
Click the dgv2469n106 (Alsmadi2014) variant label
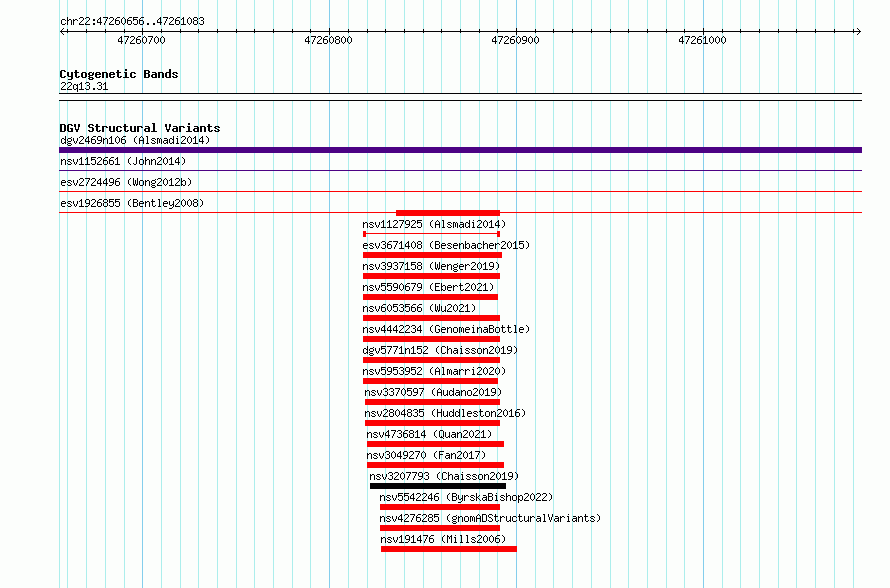(135, 140)
